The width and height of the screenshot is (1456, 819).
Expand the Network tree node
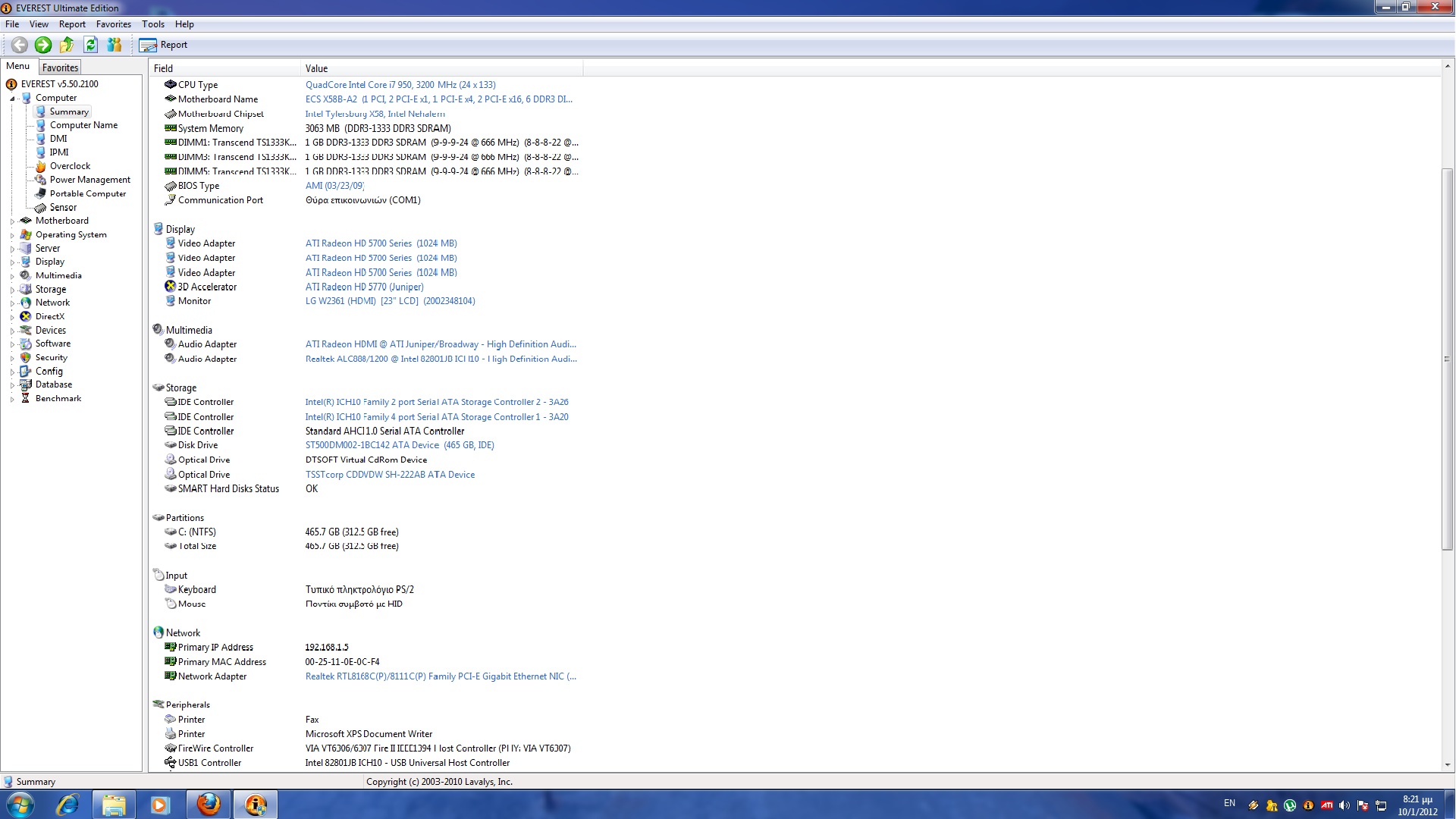click(12, 303)
